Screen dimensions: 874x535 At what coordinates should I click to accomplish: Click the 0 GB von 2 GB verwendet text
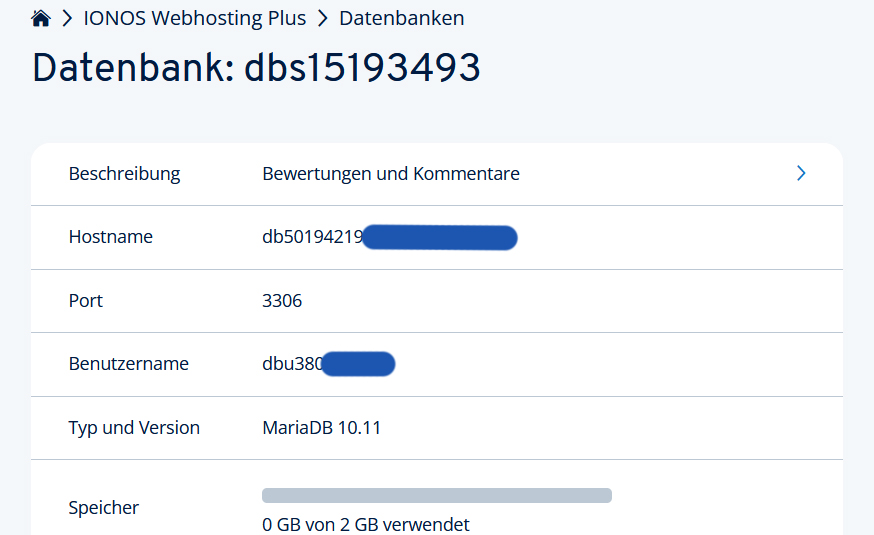(365, 524)
